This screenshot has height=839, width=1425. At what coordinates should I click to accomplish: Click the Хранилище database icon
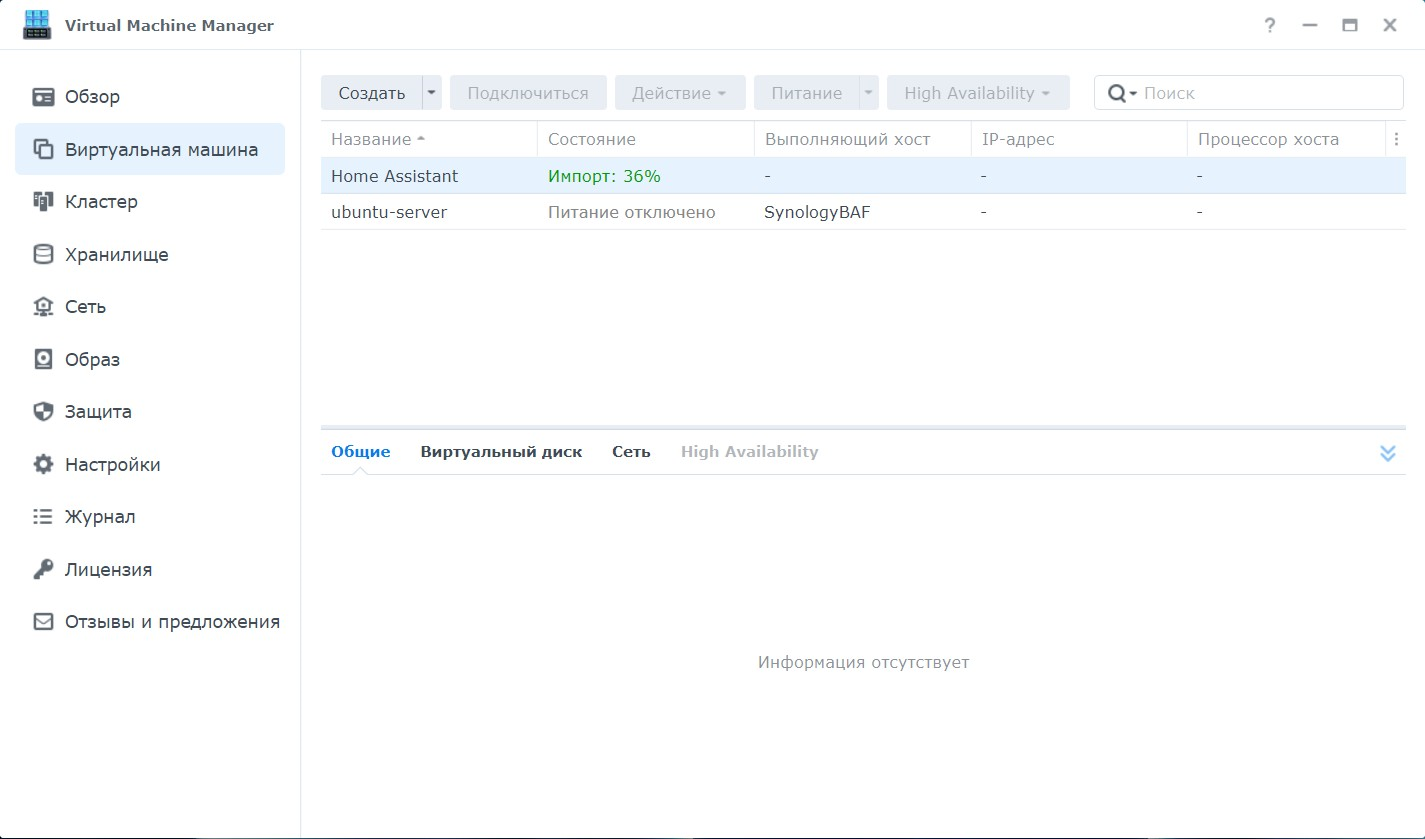point(43,254)
